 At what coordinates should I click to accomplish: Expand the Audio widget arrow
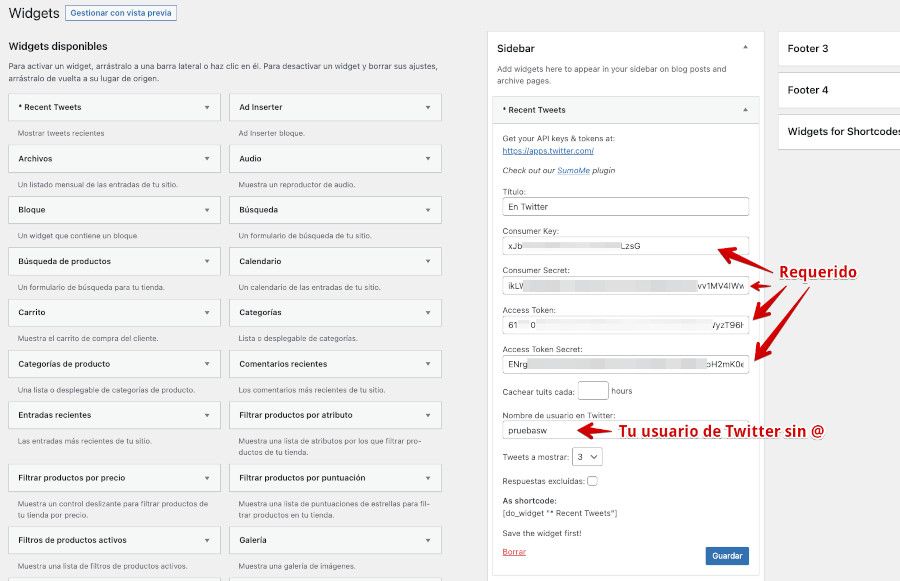pos(428,158)
